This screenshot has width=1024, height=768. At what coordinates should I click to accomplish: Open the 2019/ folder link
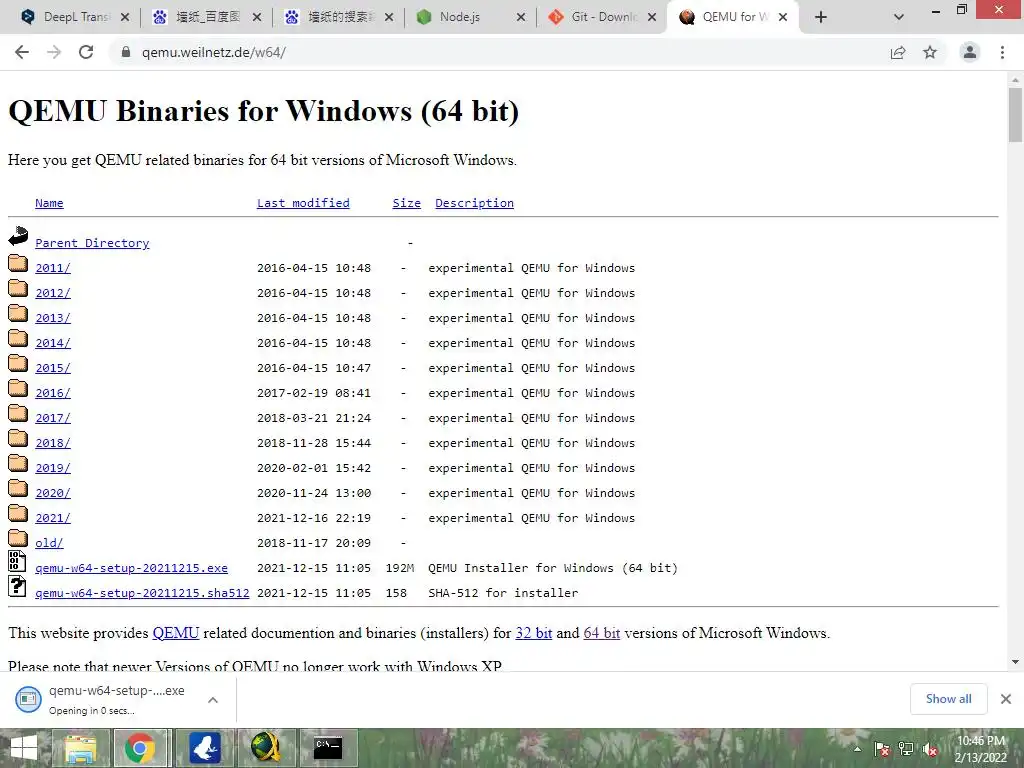[53, 468]
